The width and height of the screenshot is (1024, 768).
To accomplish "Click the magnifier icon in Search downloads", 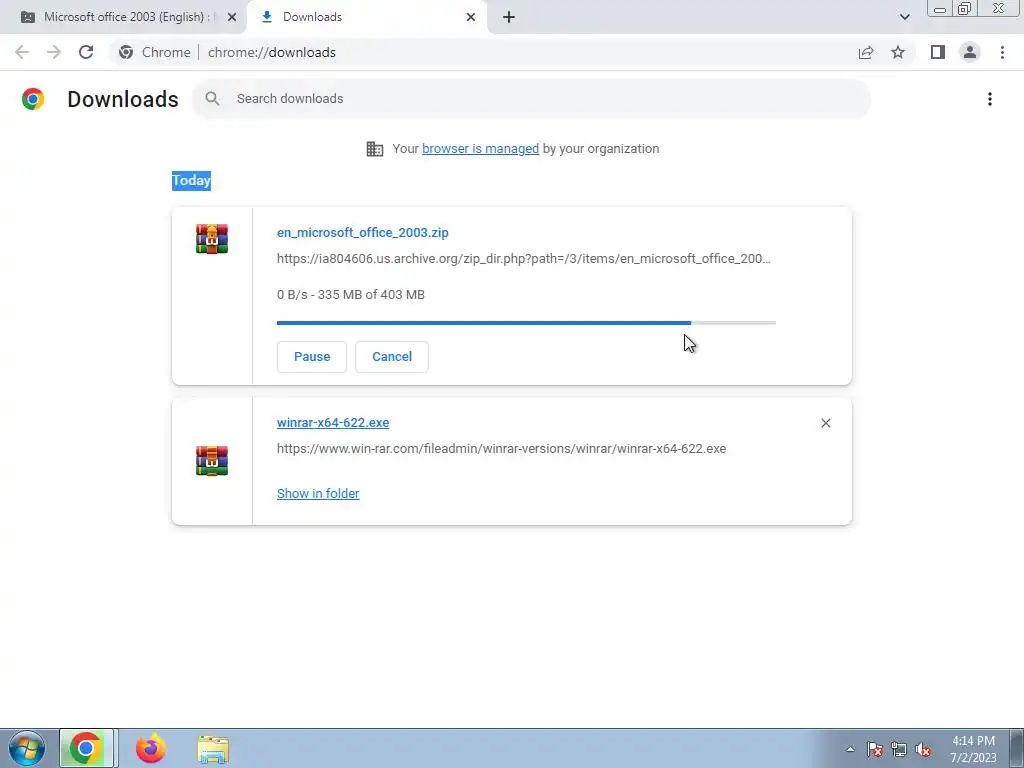I will click(212, 99).
